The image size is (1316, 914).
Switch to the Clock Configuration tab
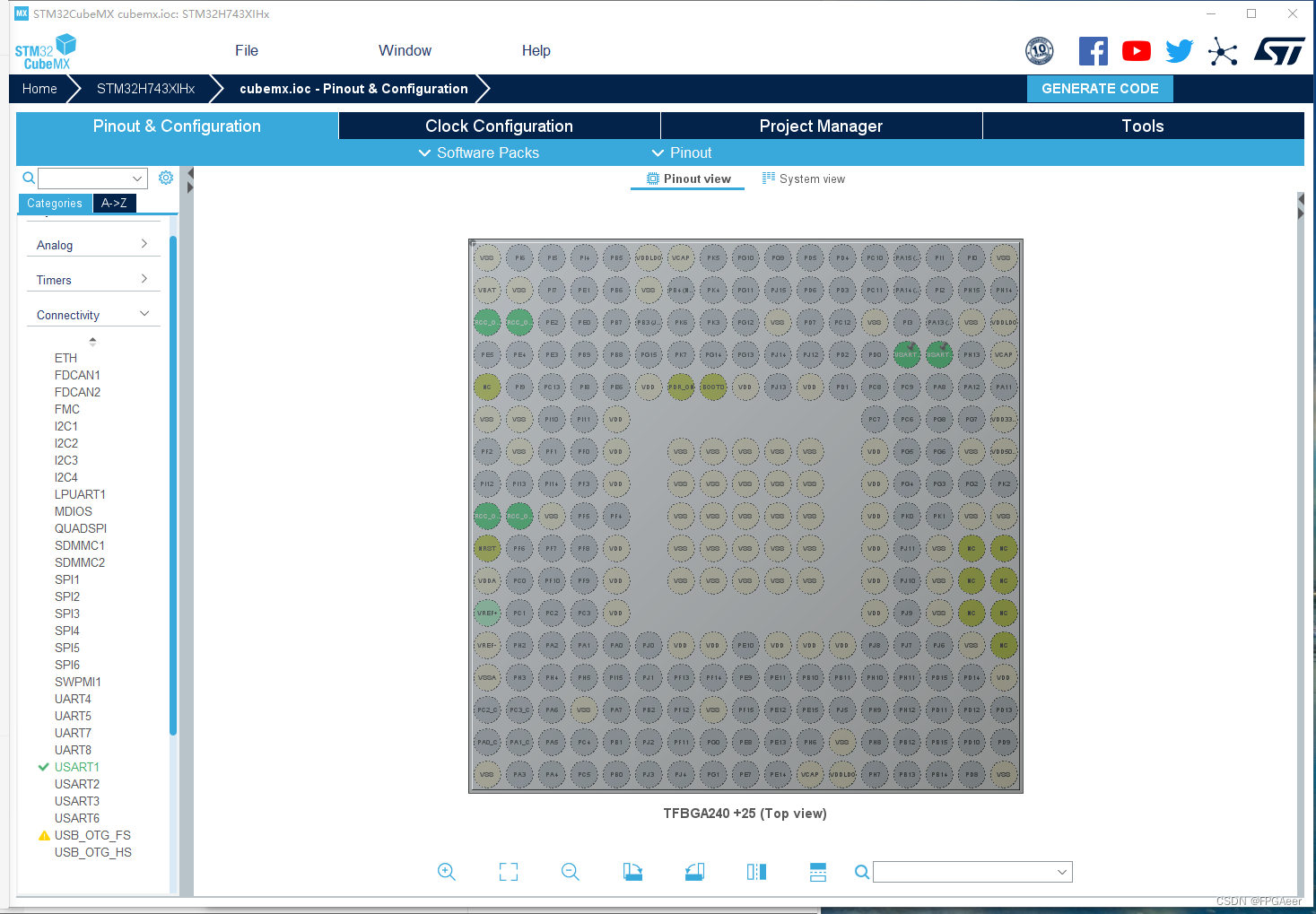coord(500,126)
